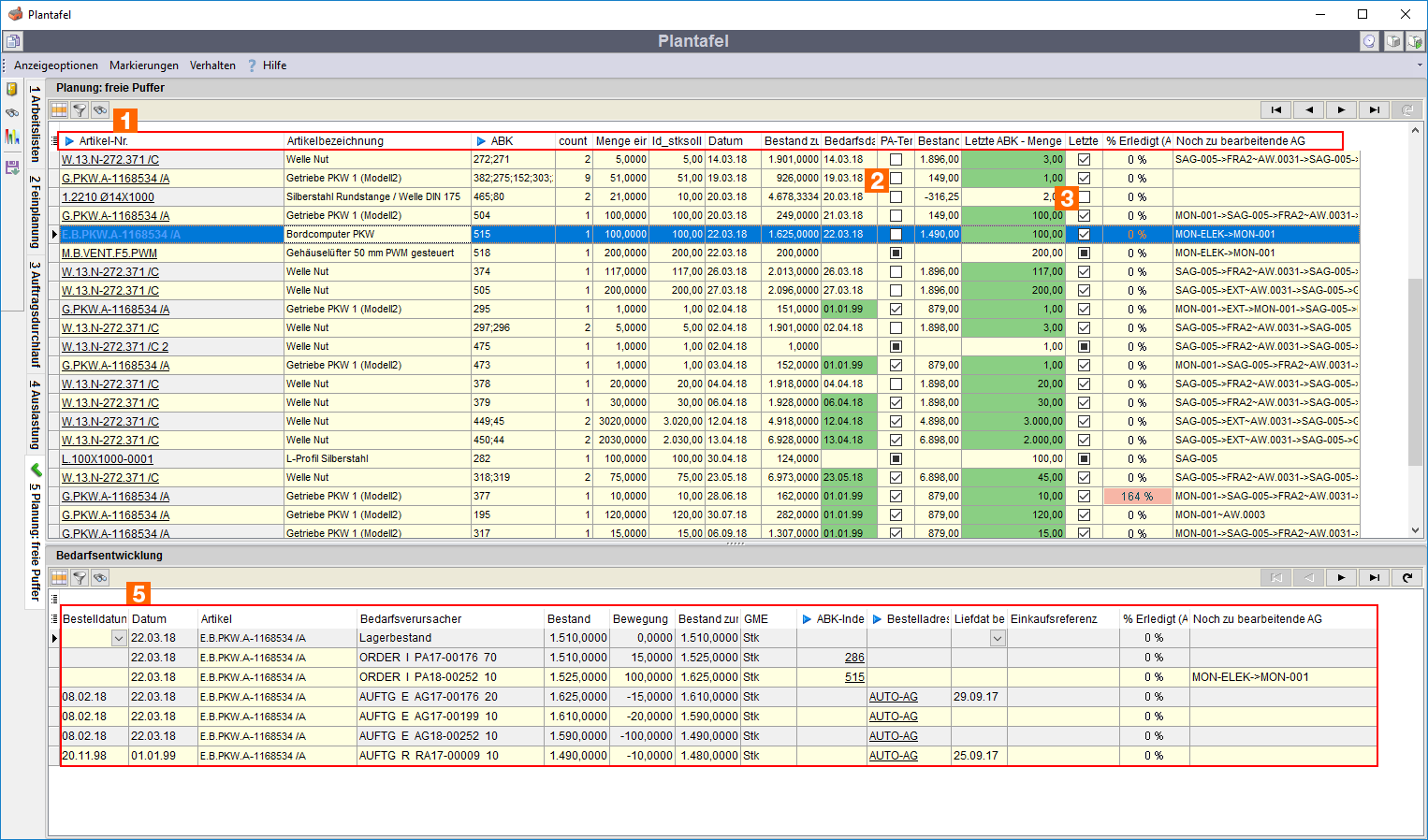The width and height of the screenshot is (1428, 840).
Task: Open AUTO-AG link in AG17-00199 row
Action: pos(893,717)
